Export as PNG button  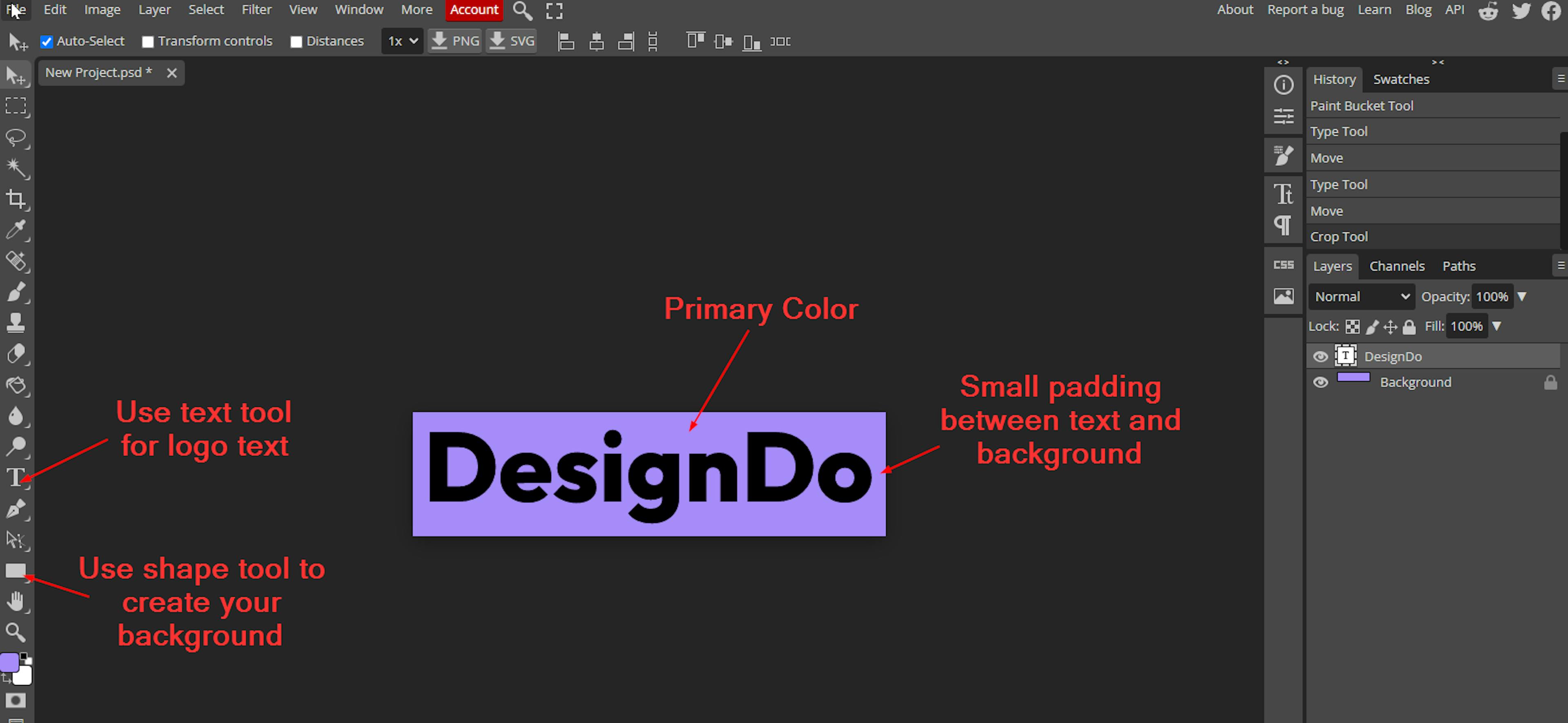[x=455, y=41]
